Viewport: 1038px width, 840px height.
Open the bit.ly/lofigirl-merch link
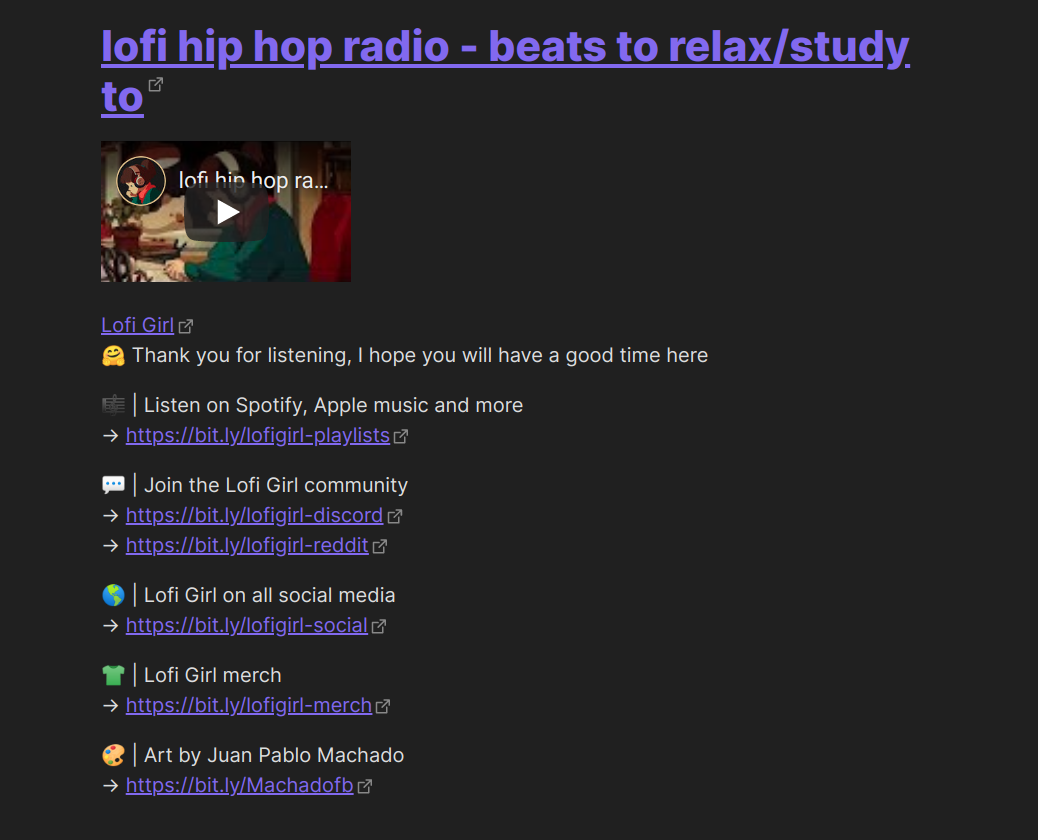coord(249,706)
